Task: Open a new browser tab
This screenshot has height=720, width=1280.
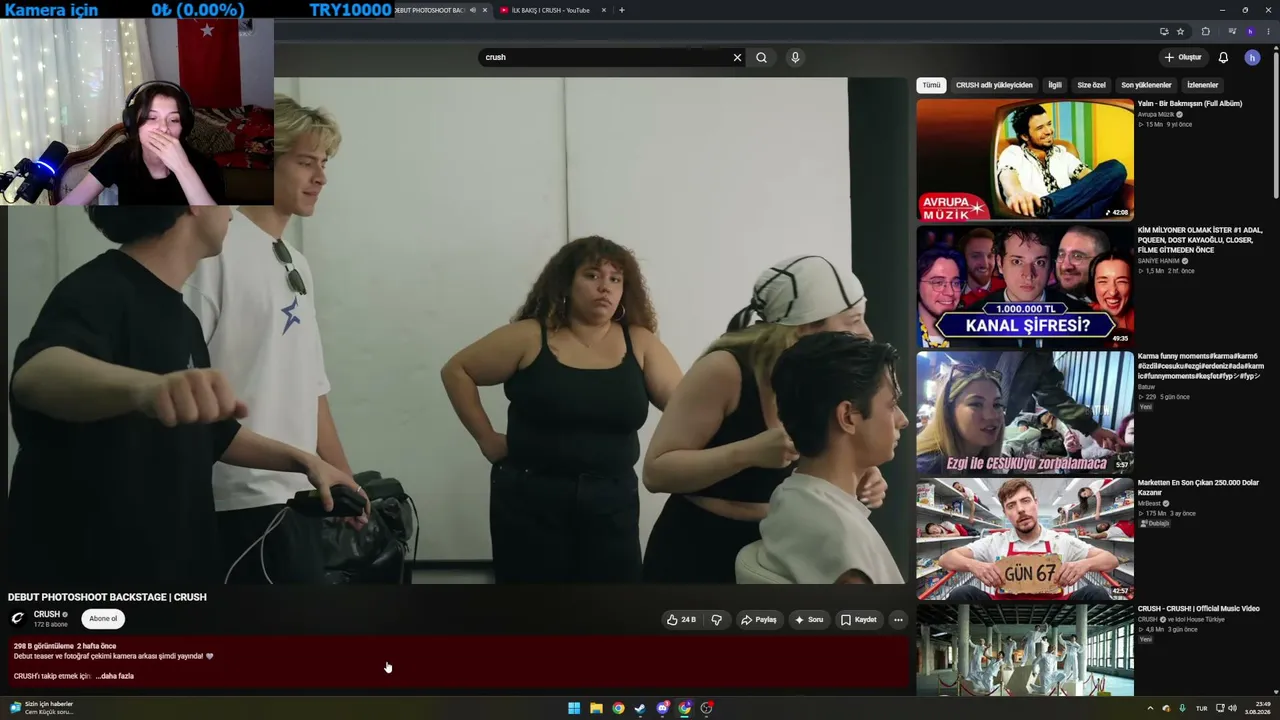Action: click(621, 10)
